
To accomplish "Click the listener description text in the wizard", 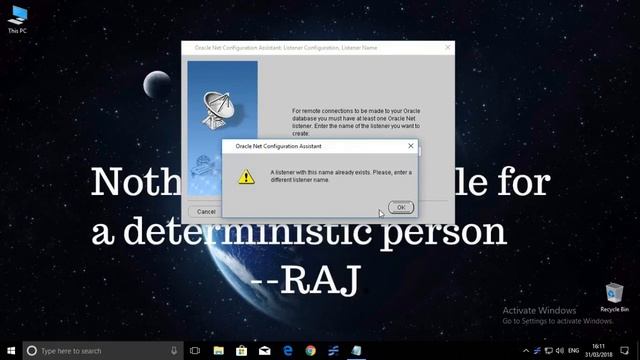I will tap(356, 122).
